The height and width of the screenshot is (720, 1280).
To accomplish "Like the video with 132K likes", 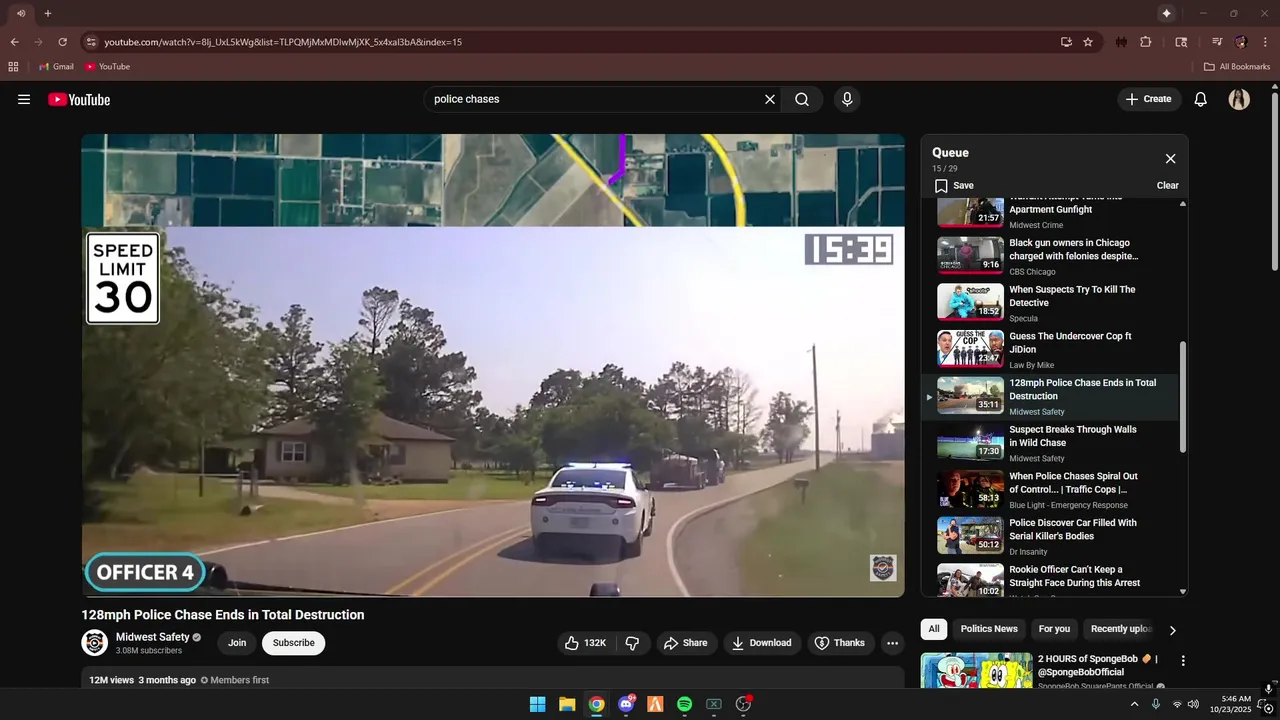I will [586, 643].
